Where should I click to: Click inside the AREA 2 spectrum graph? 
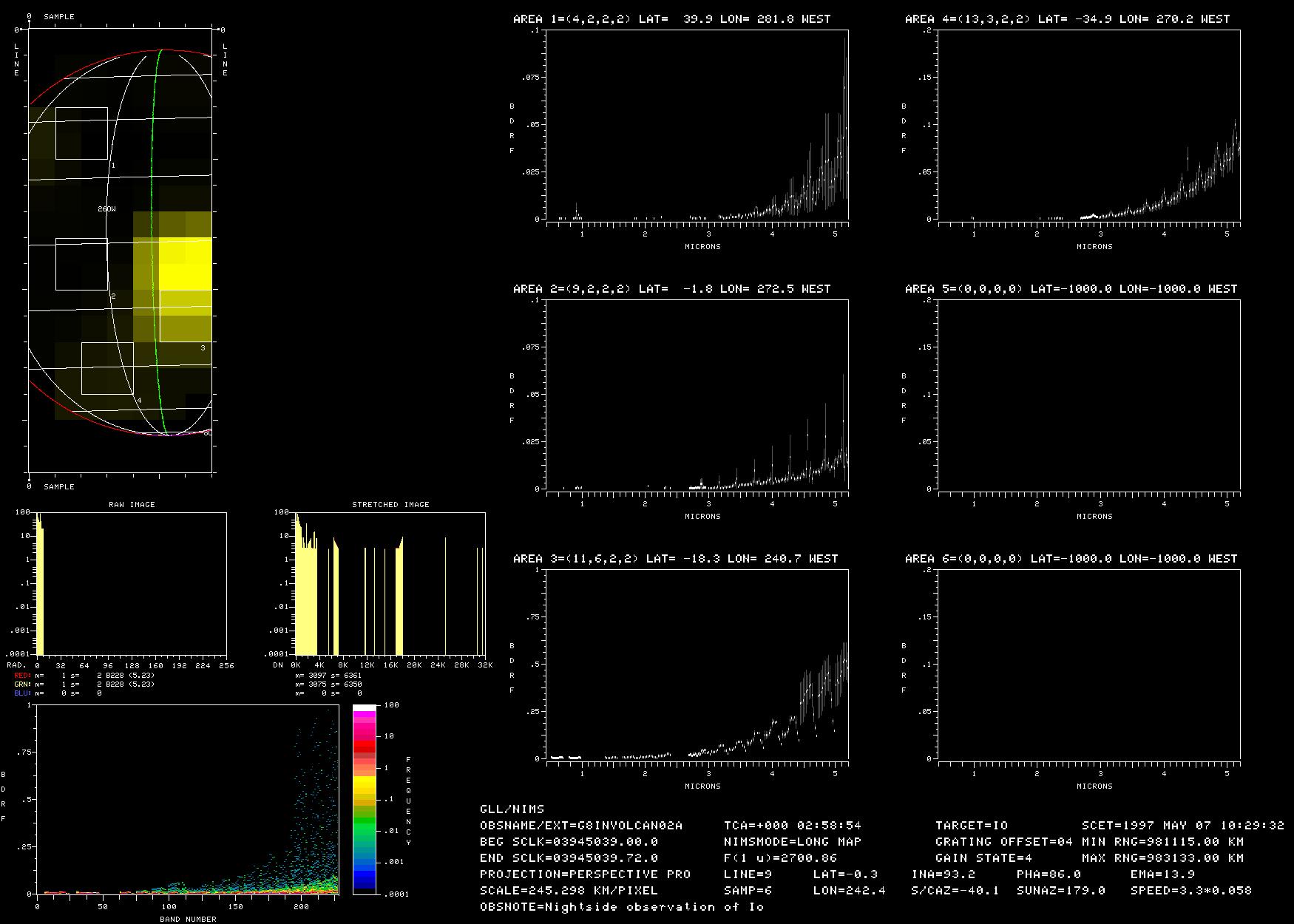pyautogui.click(x=697, y=394)
